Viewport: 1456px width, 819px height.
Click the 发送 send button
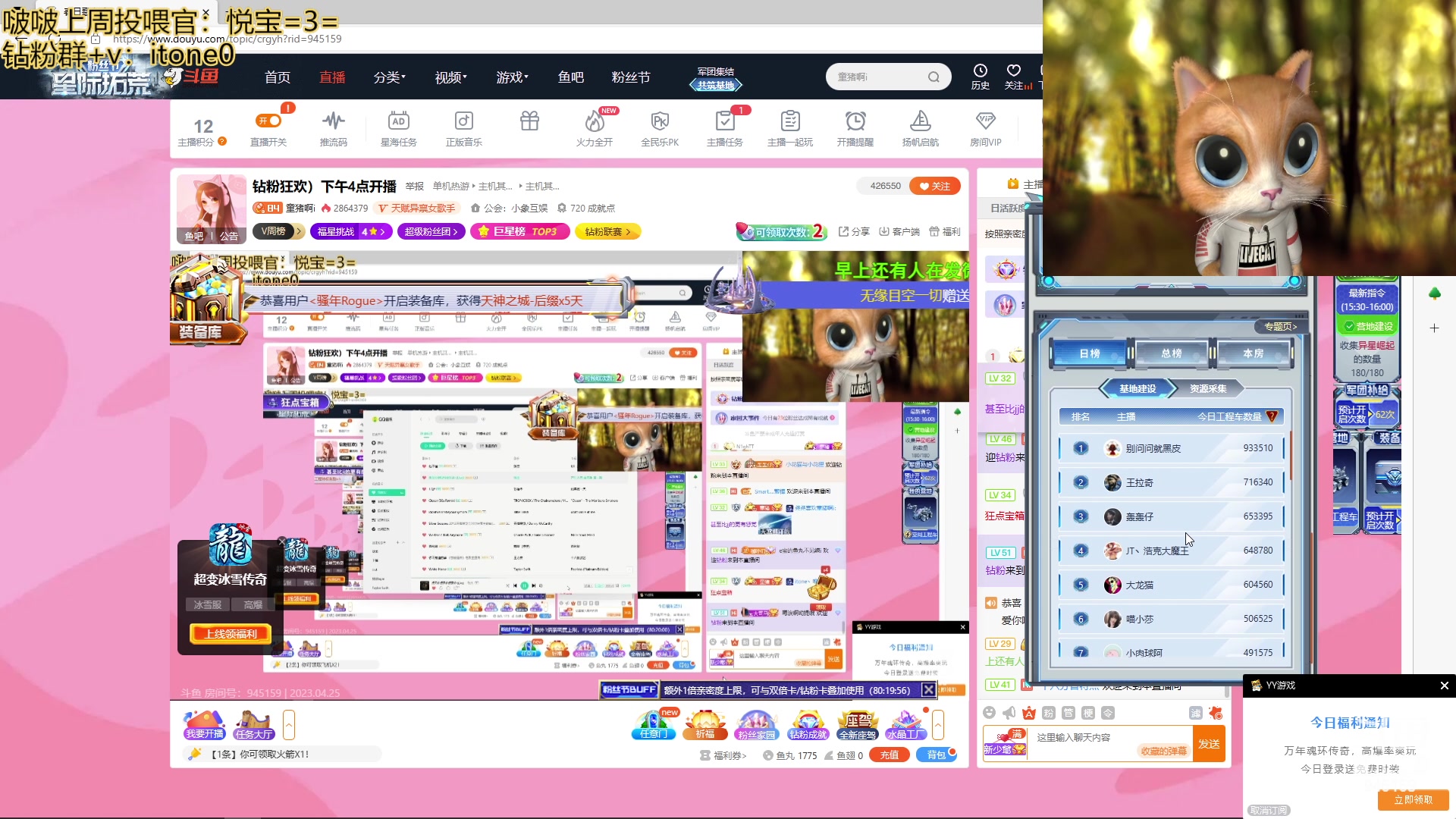click(1209, 744)
